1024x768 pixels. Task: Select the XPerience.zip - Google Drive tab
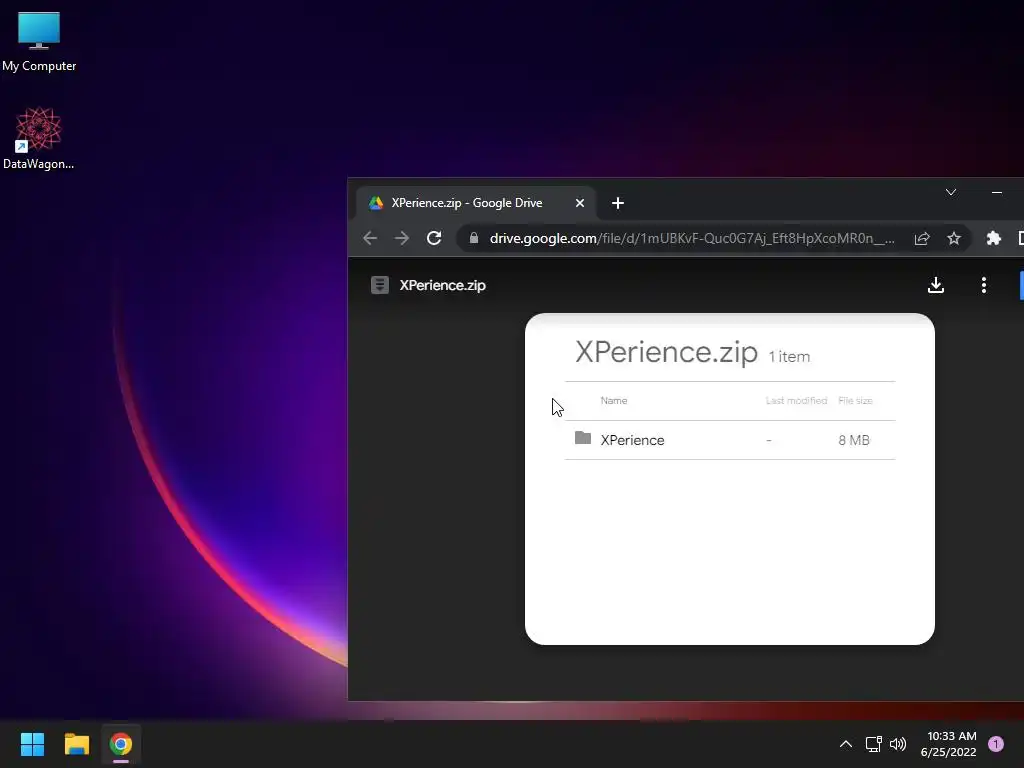coord(476,203)
